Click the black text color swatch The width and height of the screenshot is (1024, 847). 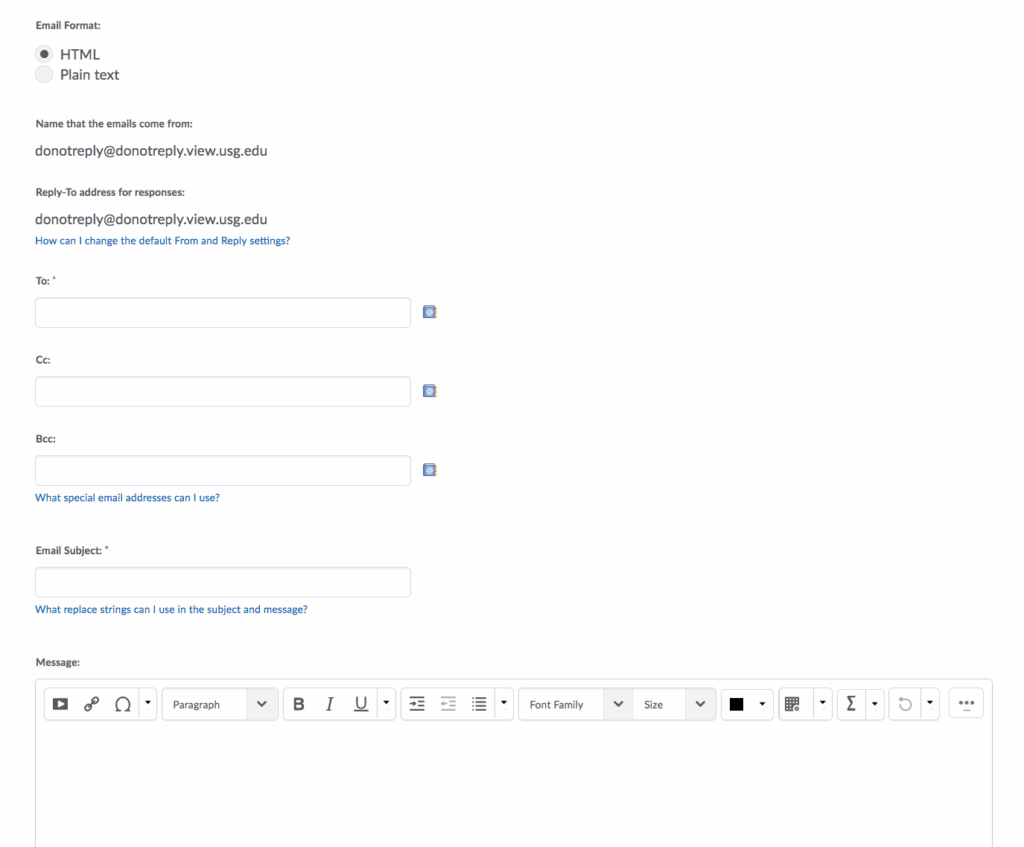(737, 704)
